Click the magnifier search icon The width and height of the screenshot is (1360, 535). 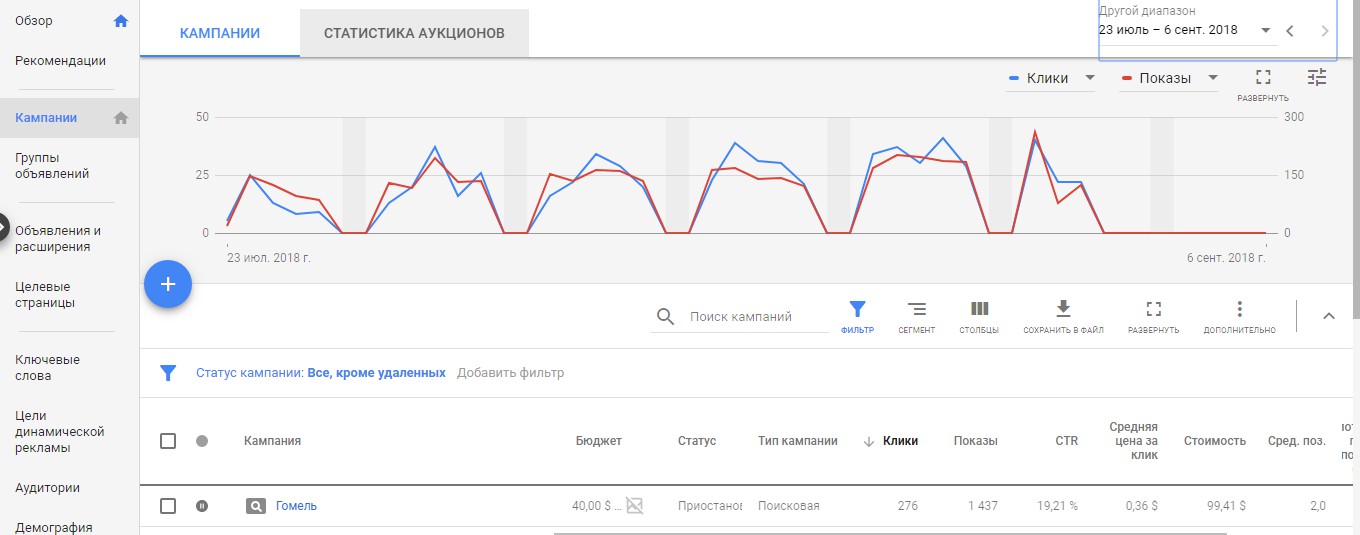click(x=665, y=317)
